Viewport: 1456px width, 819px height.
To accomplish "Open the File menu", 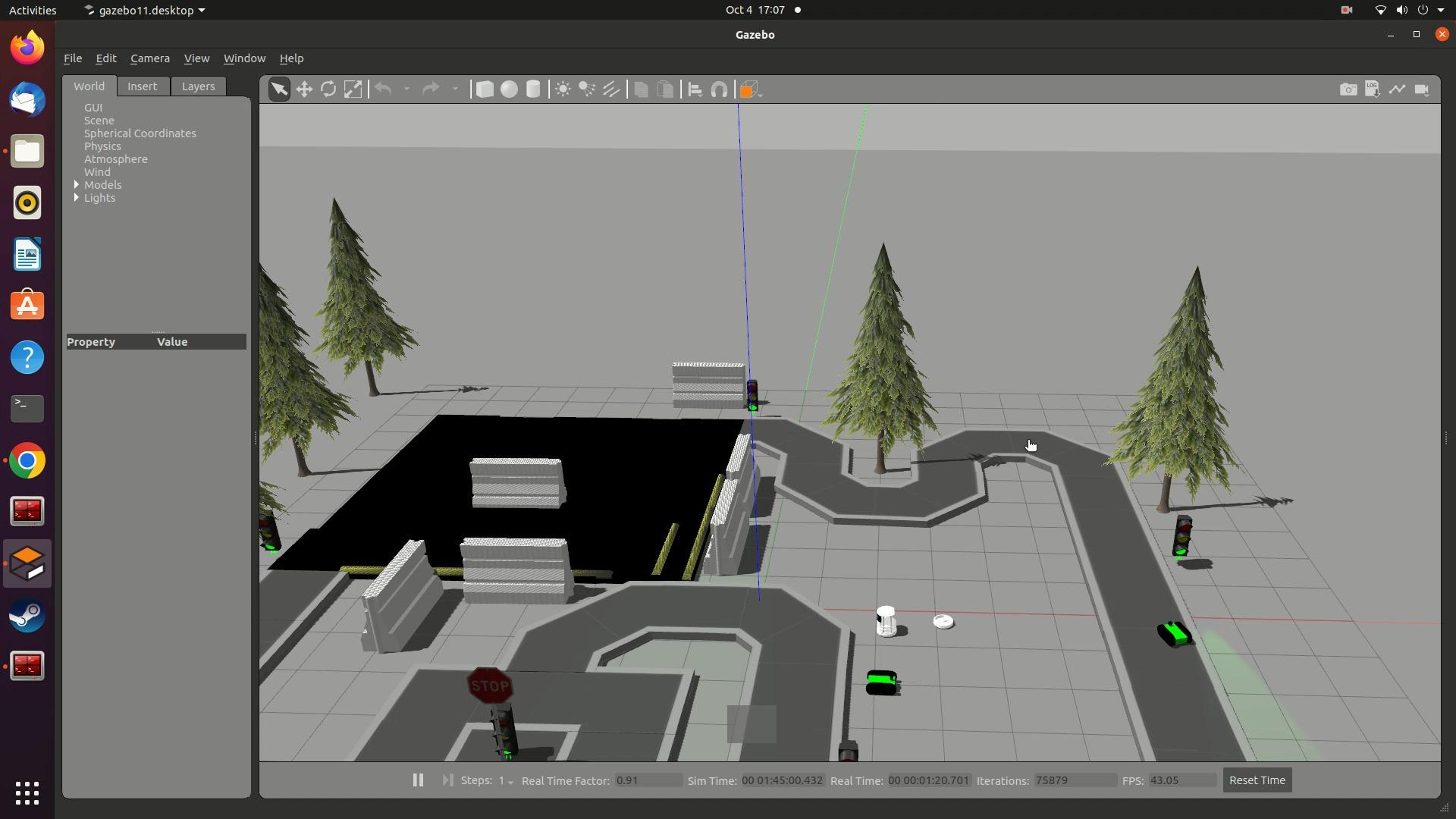I will [73, 58].
